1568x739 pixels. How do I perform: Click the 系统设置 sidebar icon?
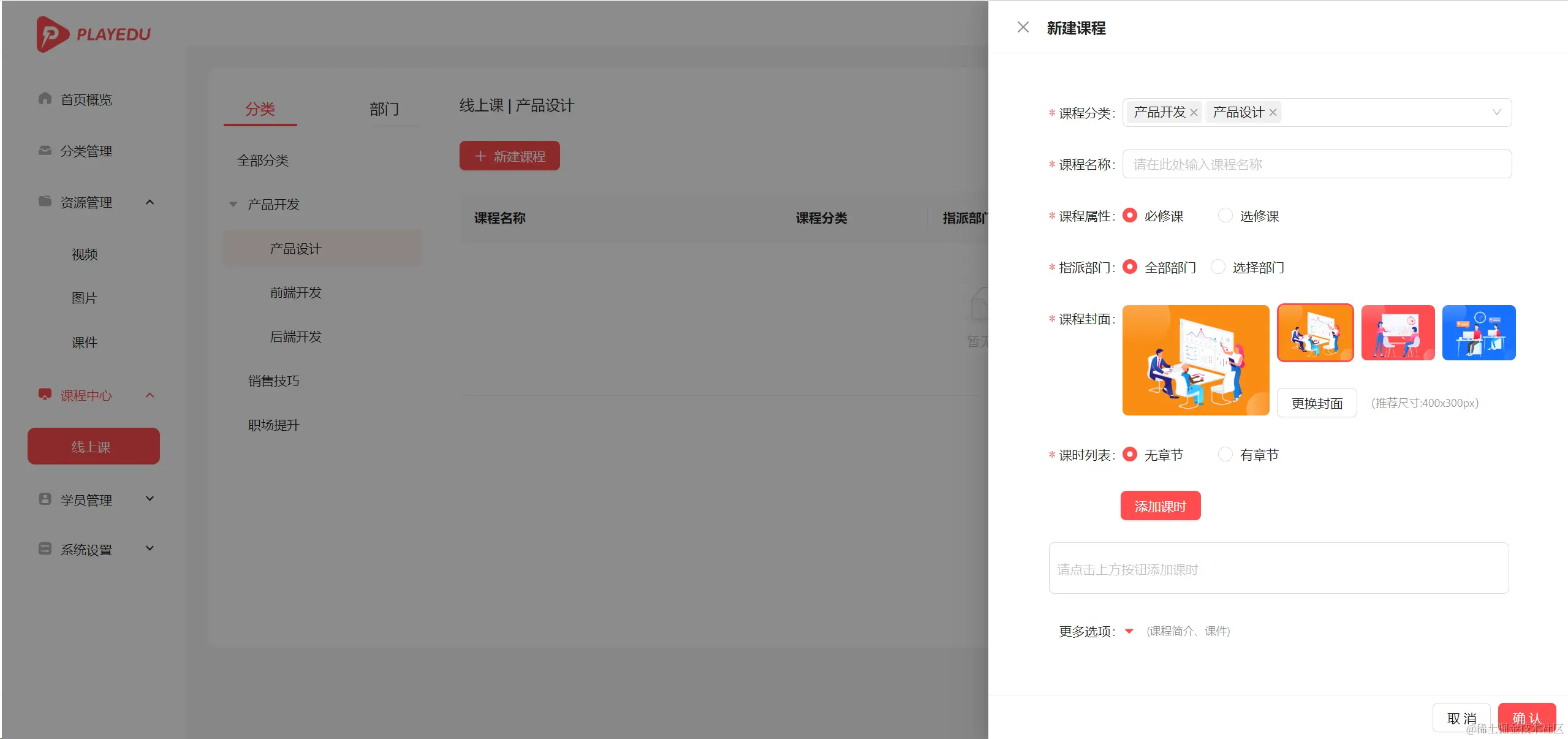[x=45, y=549]
